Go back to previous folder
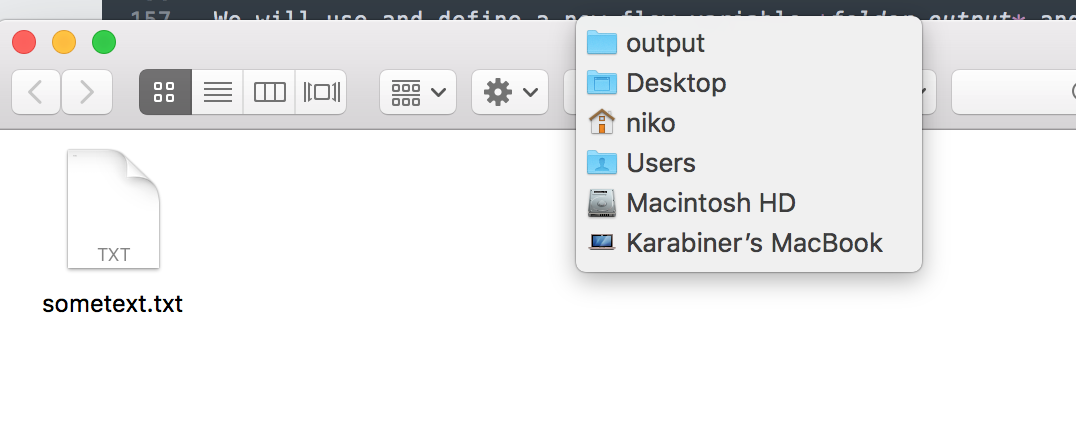Image resolution: width=1076 pixels, height=444 pixels. [x=36, y=93]
